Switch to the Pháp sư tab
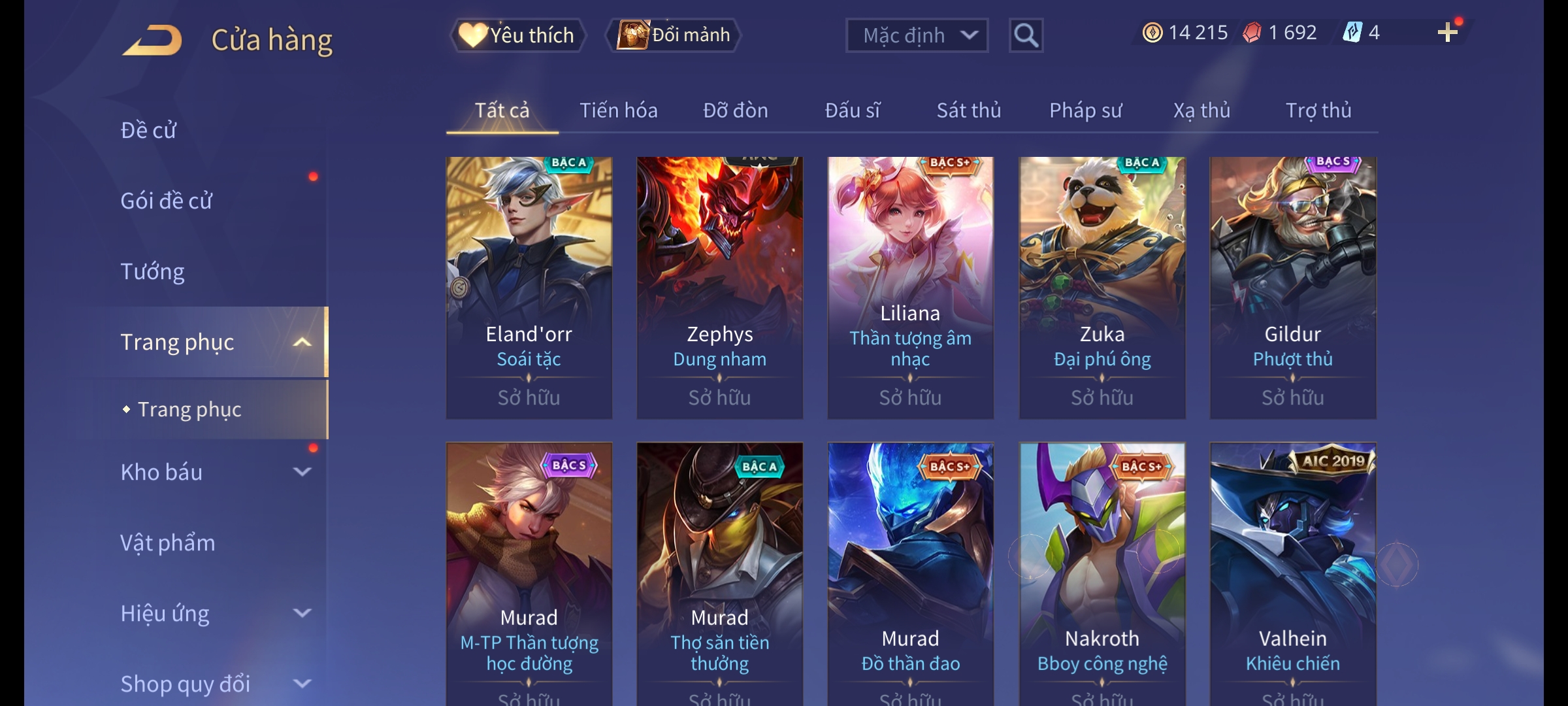This screenshot has width=1568, height=706. coord(1085,110)
